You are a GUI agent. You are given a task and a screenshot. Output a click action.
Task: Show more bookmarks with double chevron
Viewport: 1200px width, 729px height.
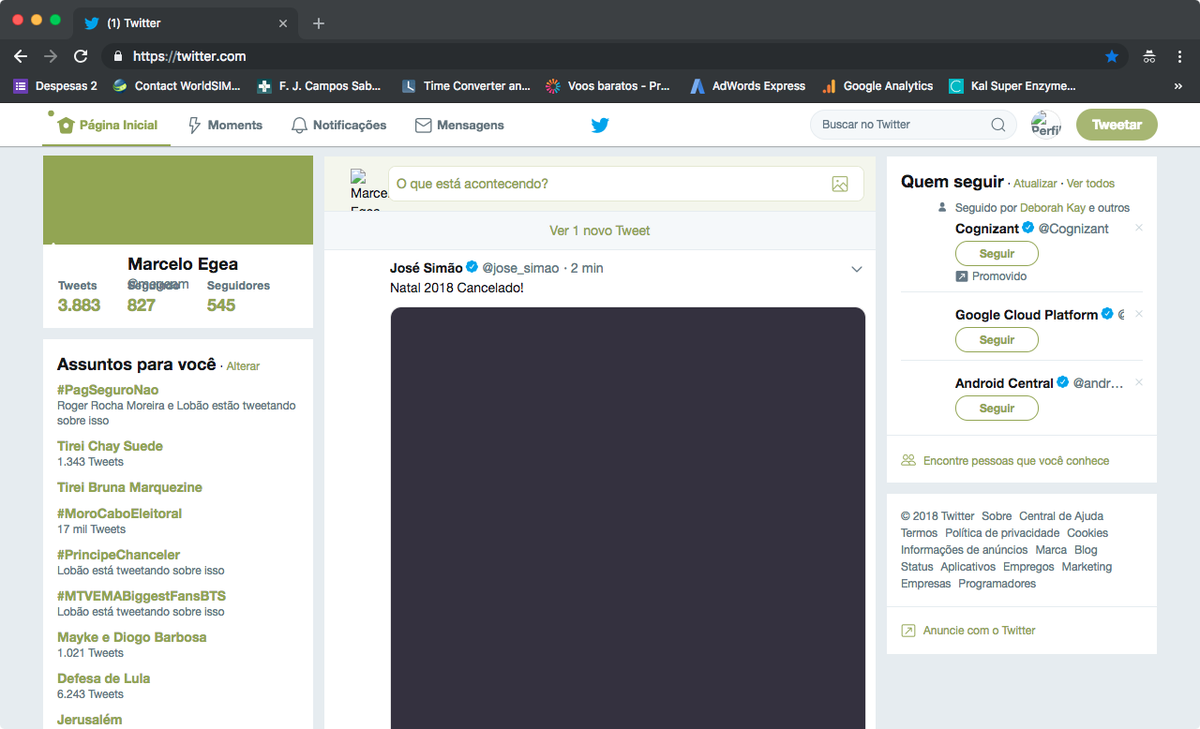1178,86
